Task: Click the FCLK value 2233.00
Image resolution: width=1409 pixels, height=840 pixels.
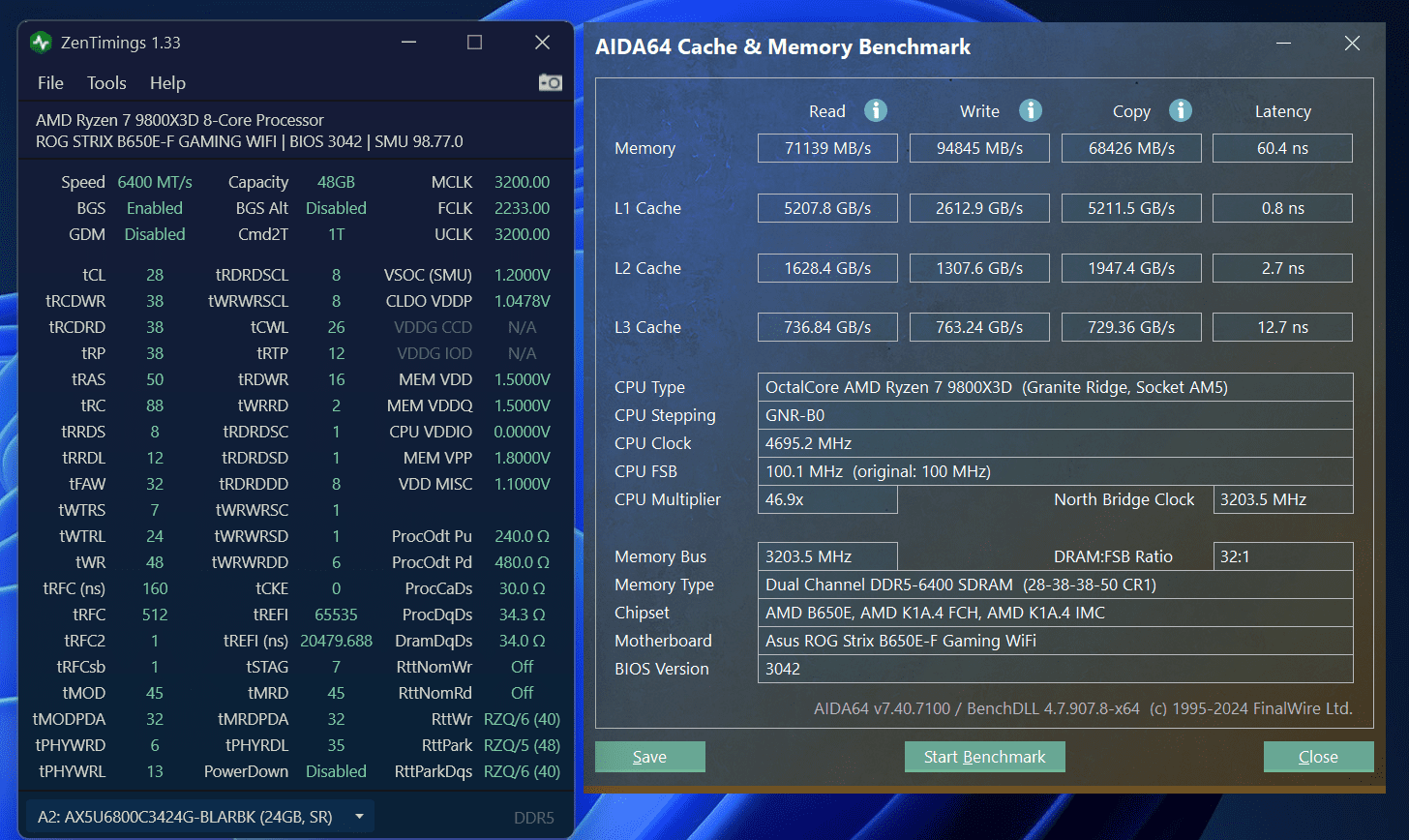Action: [x=522, y=208]
